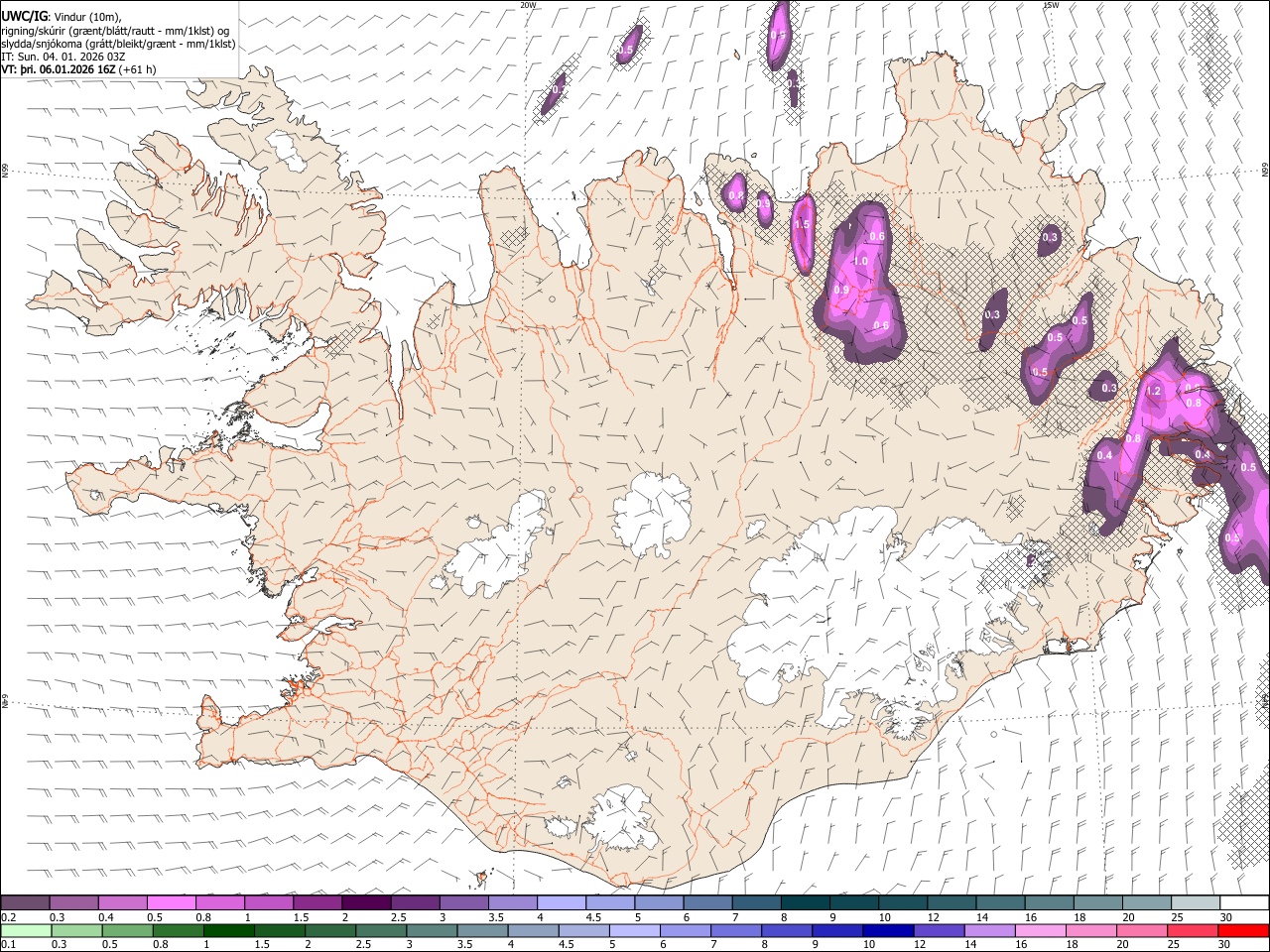
Task: Click the VT: þri. 06.01.2026 16Z valid time
Action: 59,69
